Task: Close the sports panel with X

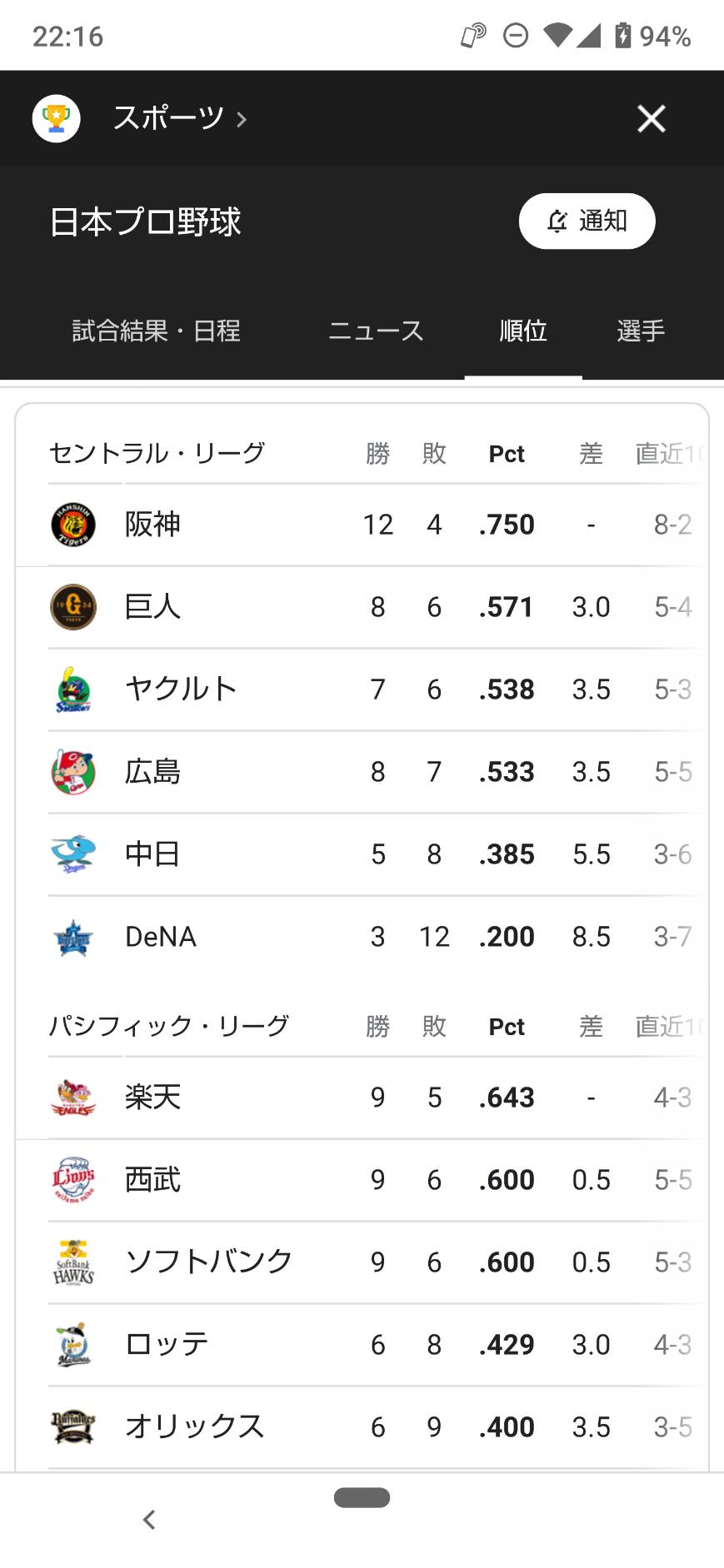Action: pos(652,118)
